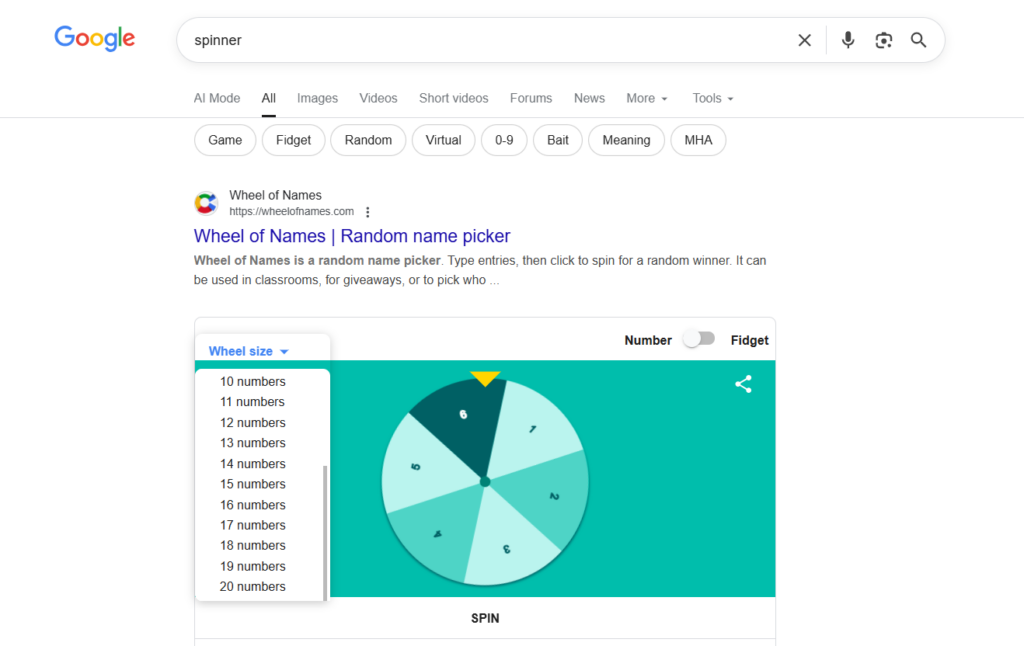
Task: Click the wheel size list scrollbar
Action: [x=325, y=532]
